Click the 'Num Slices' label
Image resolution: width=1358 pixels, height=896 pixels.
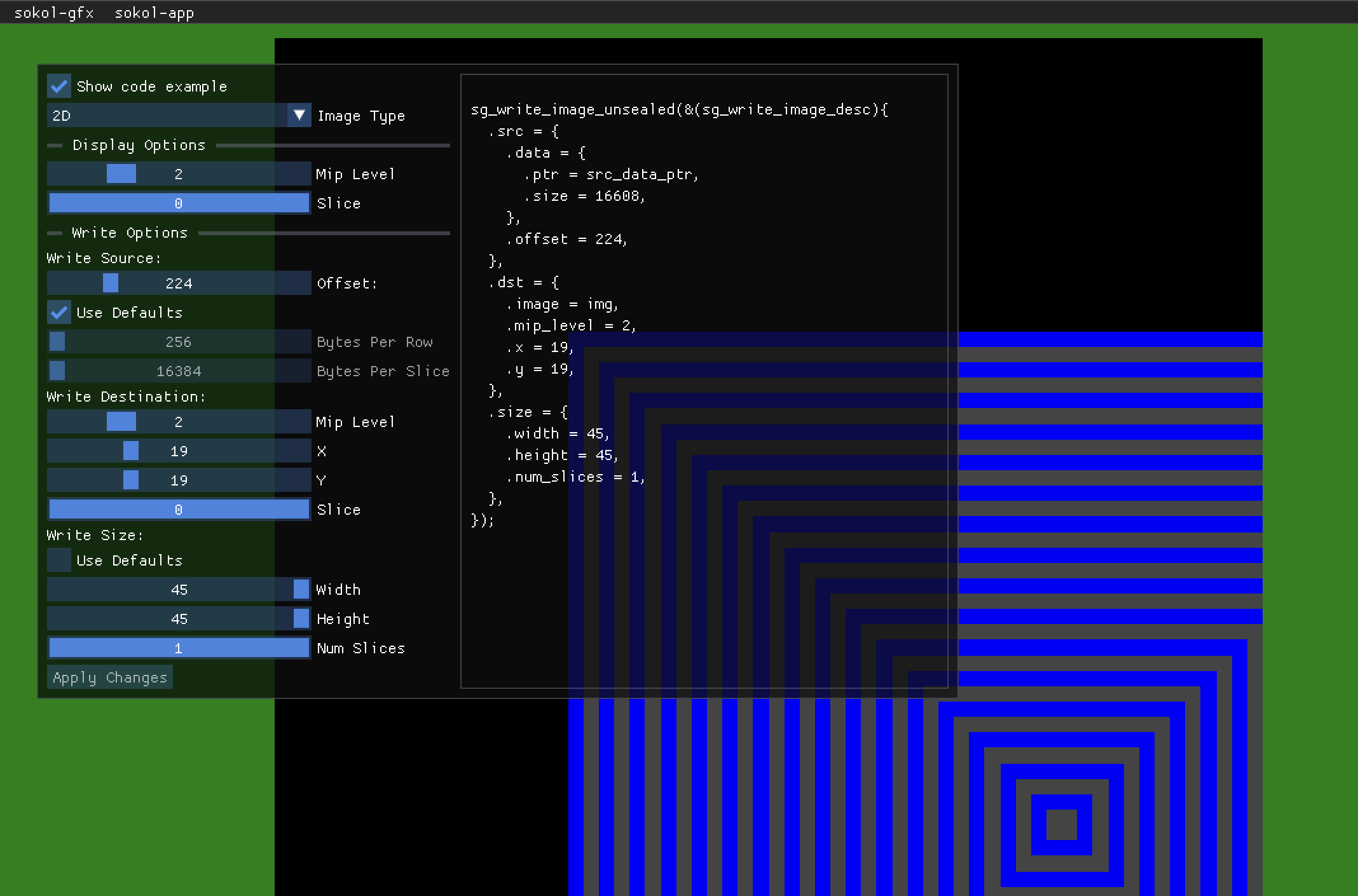pos(361,648)
